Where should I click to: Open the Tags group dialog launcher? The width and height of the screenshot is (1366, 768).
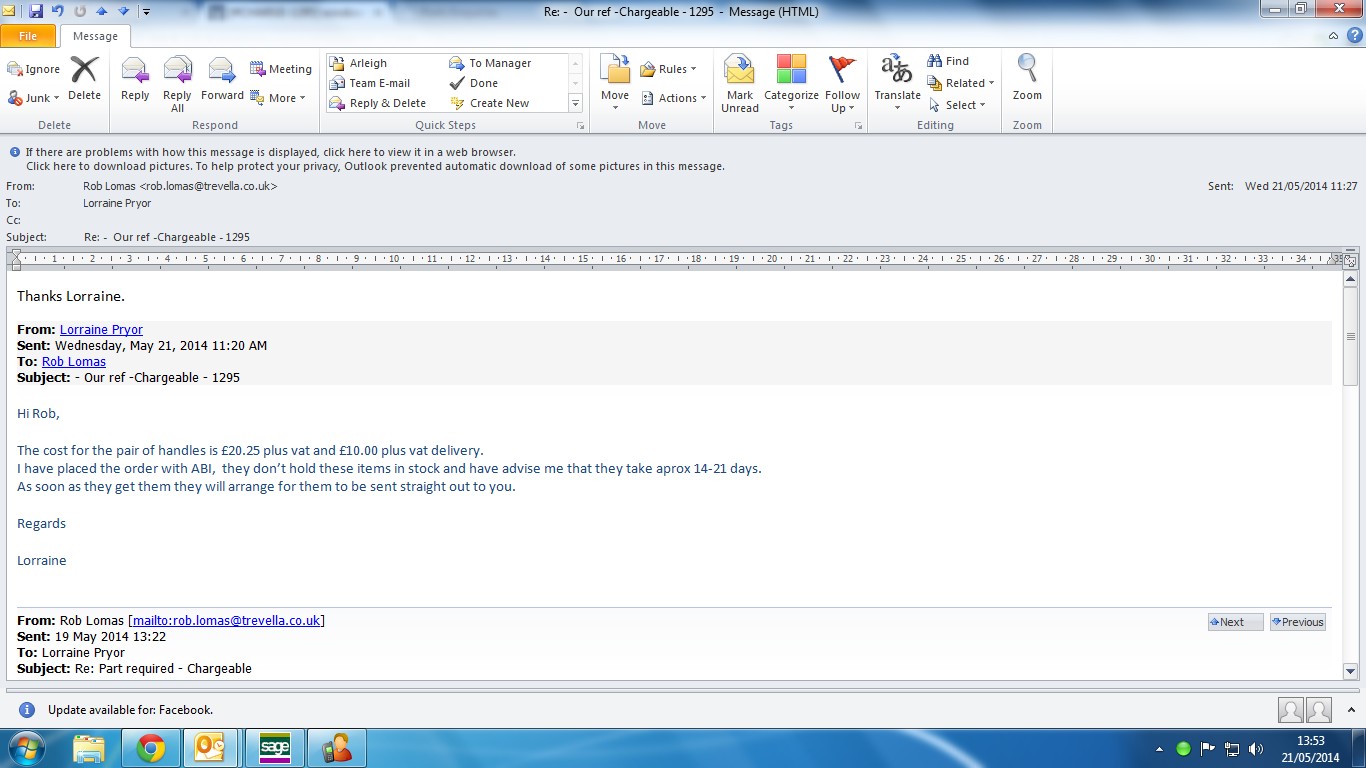coord(858,126)
